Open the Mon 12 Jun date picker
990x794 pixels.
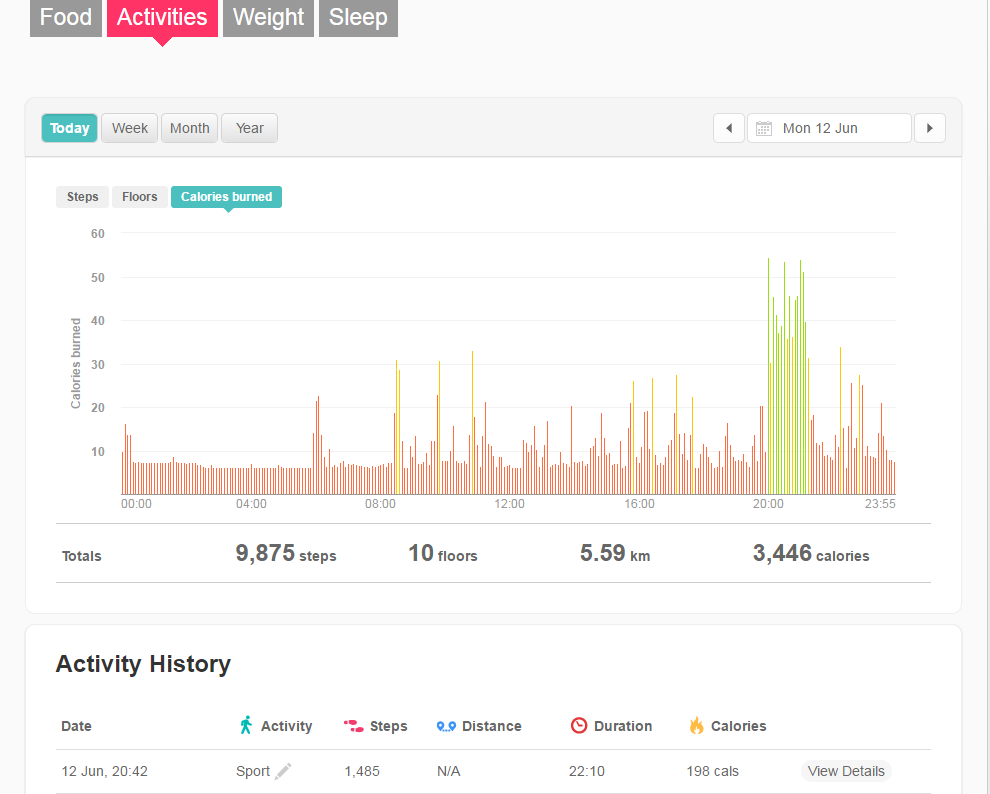tap(829, 128)
